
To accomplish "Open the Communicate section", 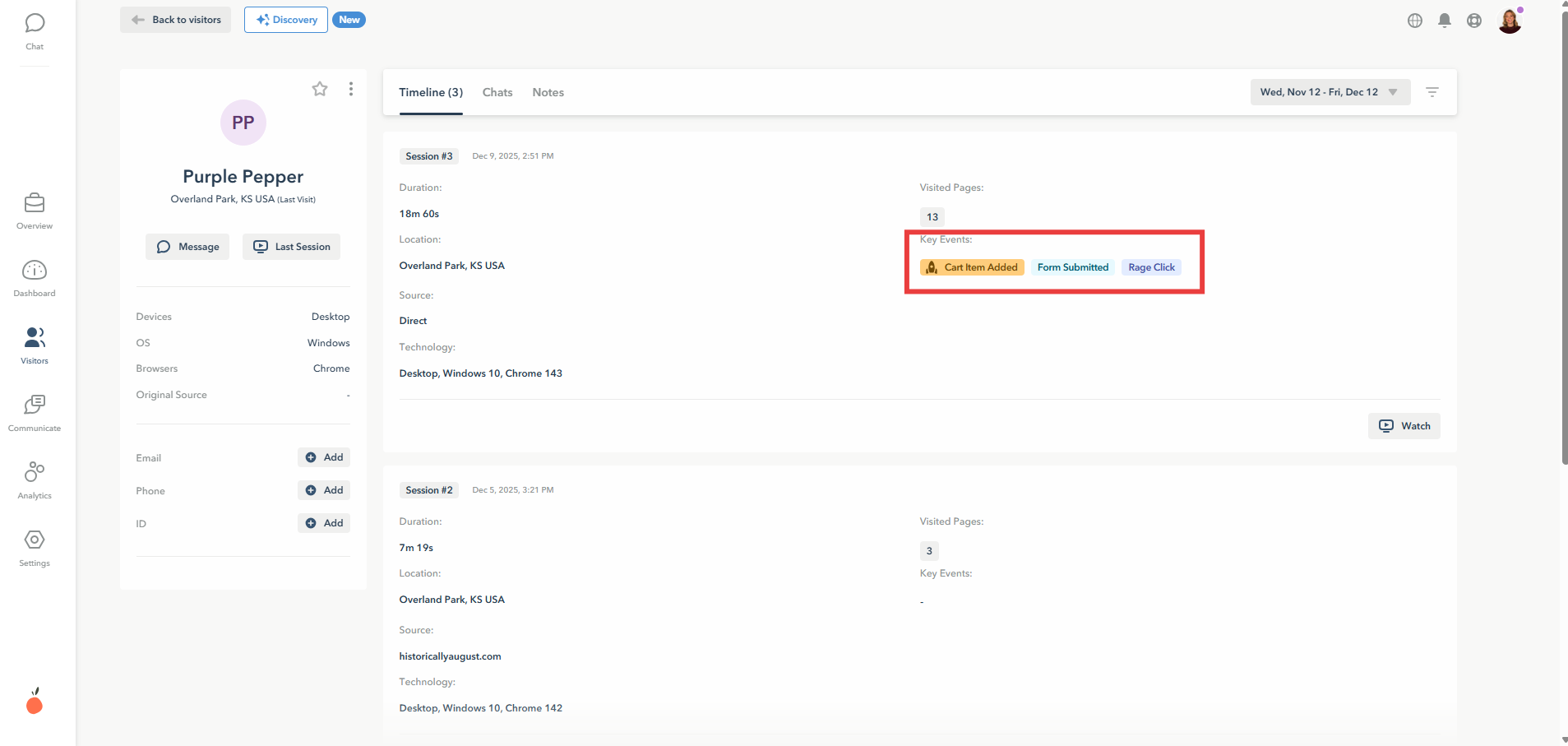I will point(34,406).
